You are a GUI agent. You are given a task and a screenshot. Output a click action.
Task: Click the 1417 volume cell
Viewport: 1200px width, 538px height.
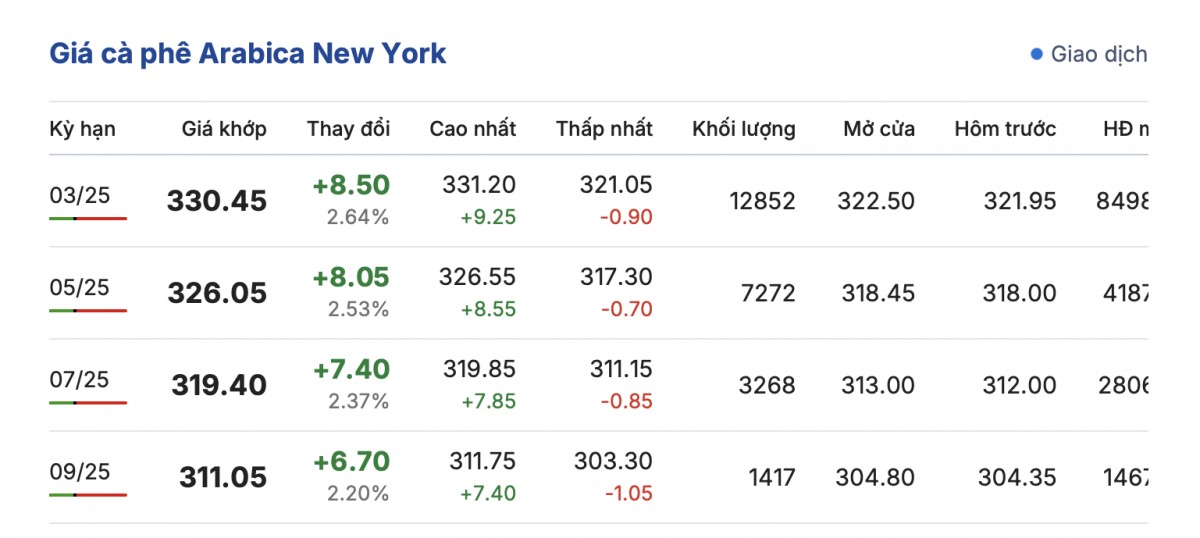[772, 477]
